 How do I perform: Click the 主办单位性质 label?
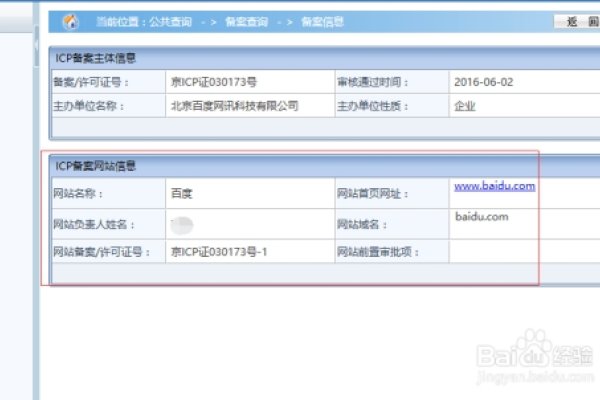tap(373, 106)
